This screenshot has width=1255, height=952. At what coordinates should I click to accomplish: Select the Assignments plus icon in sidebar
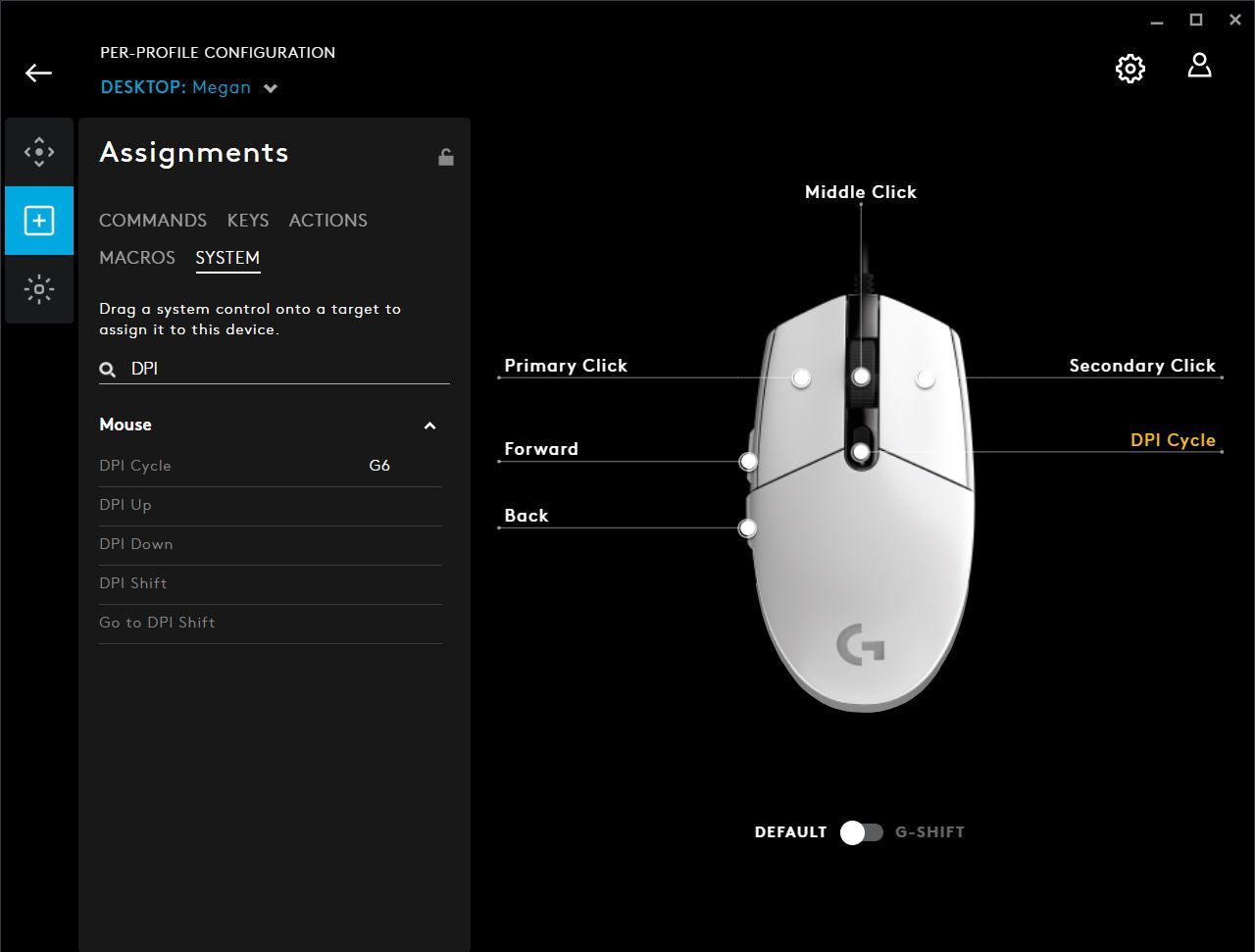[39, 221]
